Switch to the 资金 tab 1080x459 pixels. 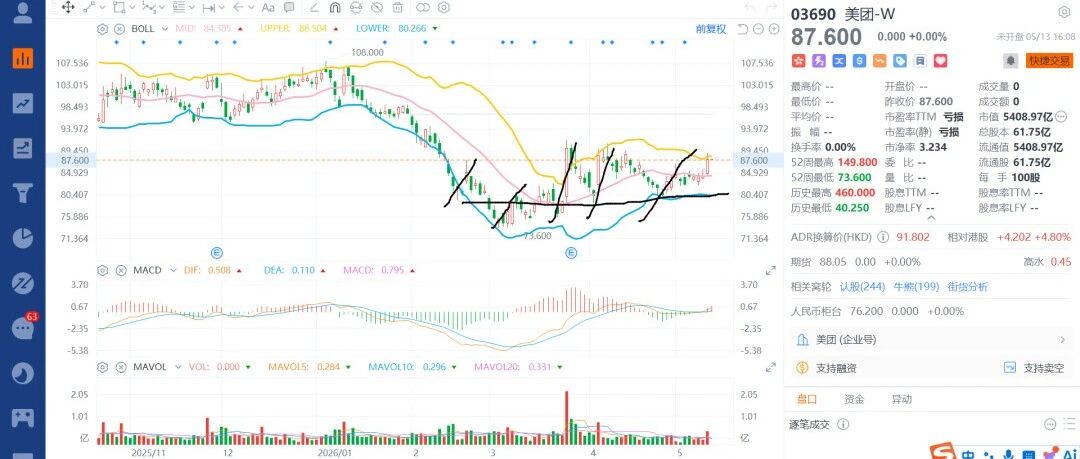click(x=854, y=399)
